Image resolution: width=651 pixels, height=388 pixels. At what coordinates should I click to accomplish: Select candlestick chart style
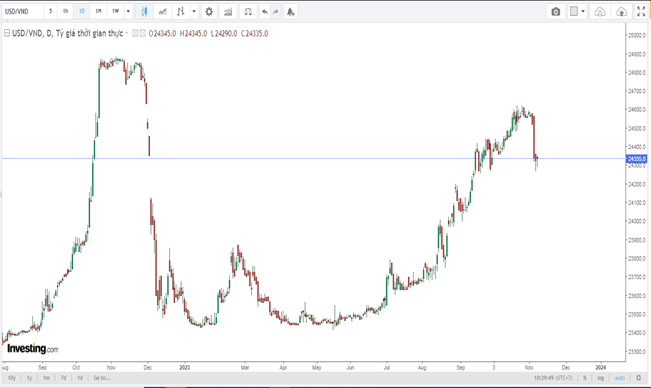click(144, 12)
